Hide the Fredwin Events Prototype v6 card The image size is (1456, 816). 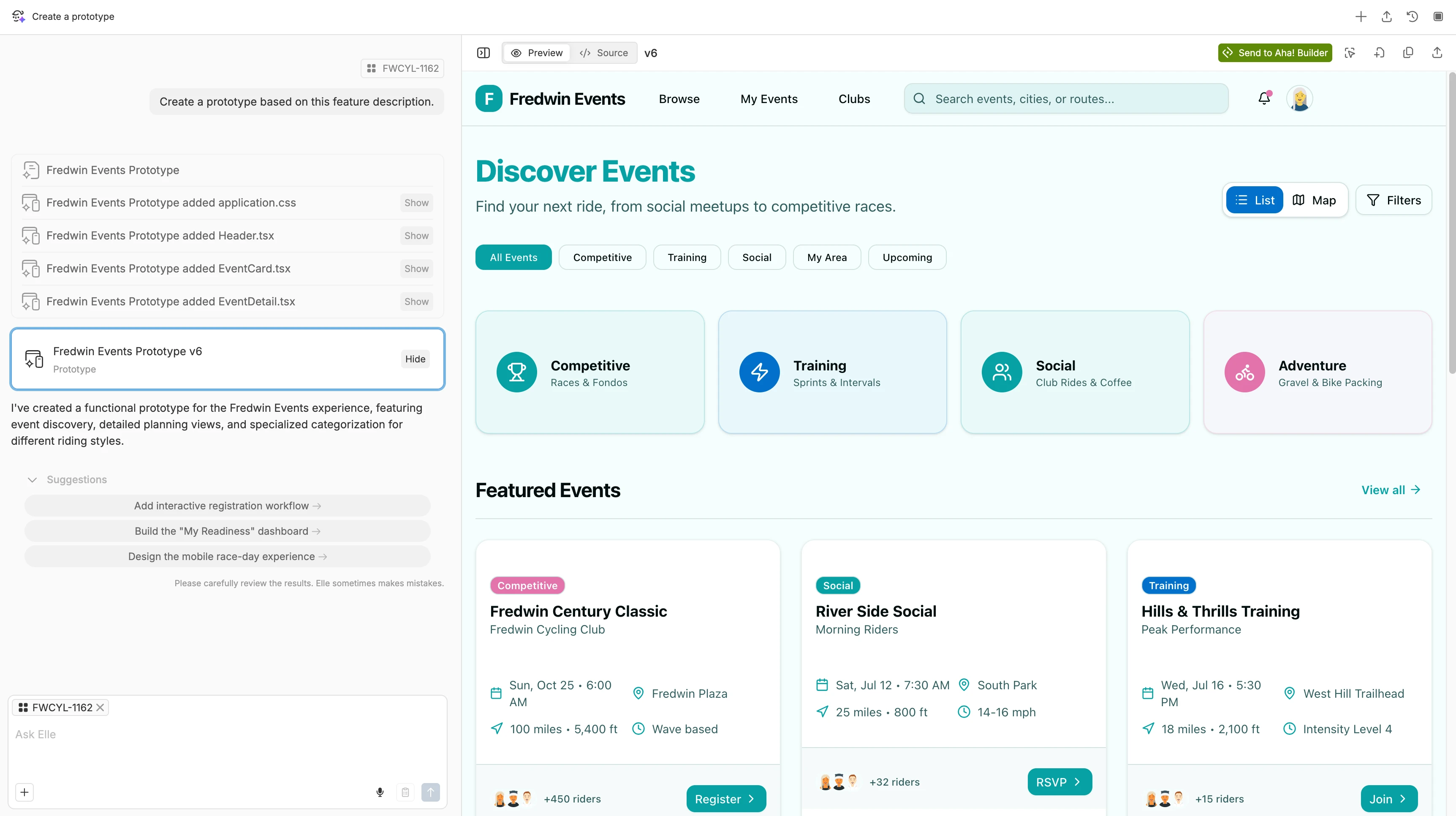point(415,359)
